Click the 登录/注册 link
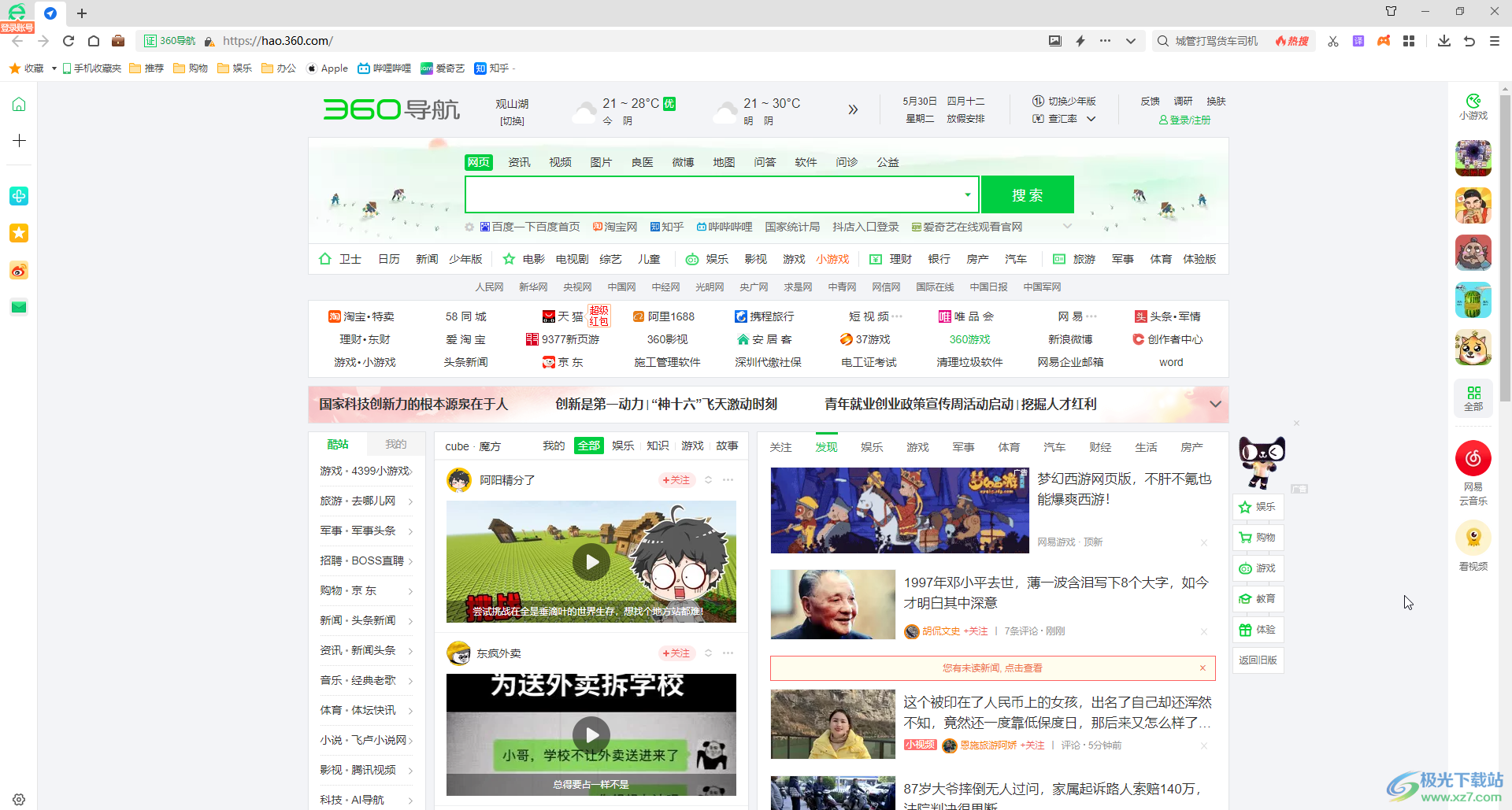Image resolution: width=1512 pixels, height=810 pixels. (1184, 120)
